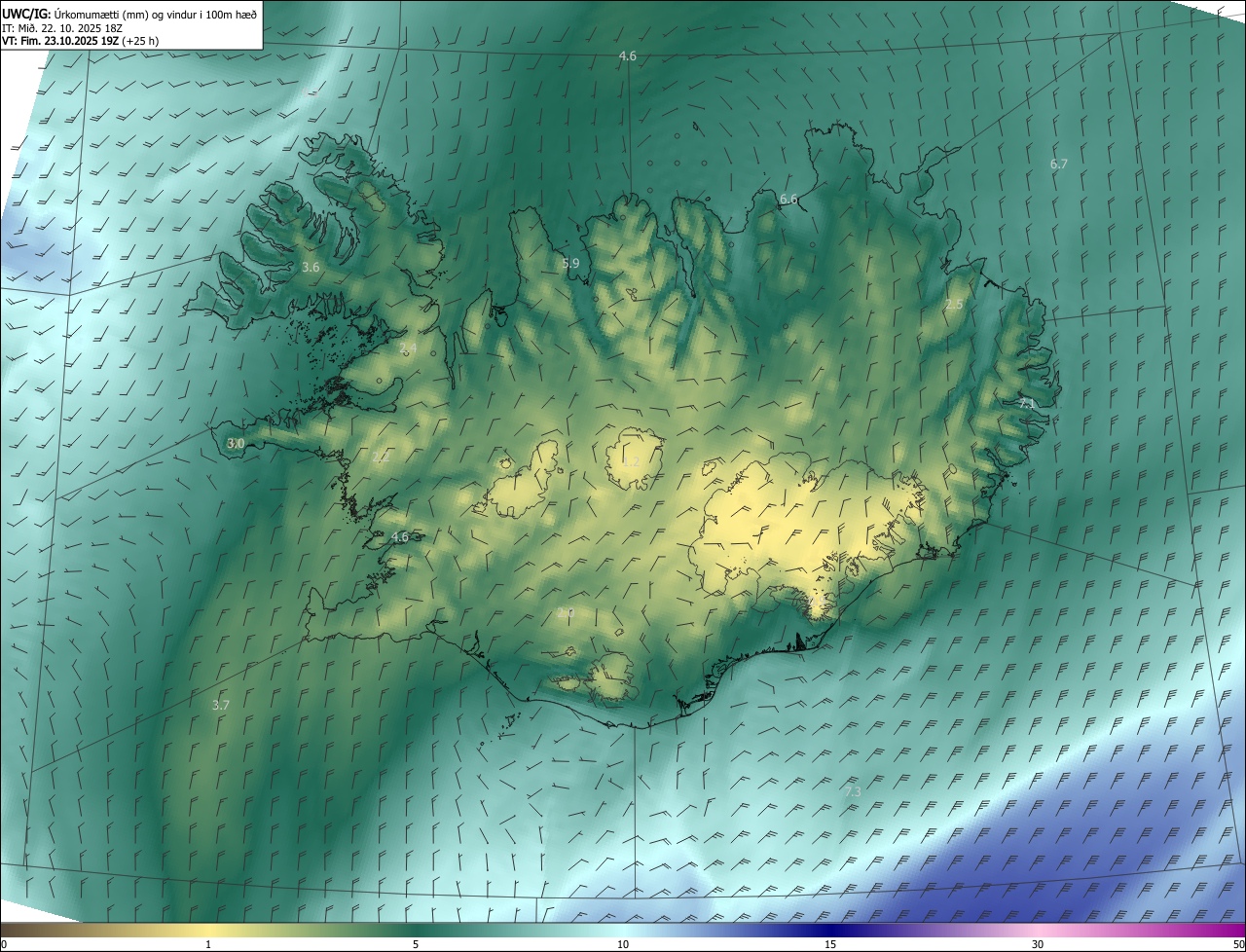Click the '50' tick on the color scale

[1238, 944]
